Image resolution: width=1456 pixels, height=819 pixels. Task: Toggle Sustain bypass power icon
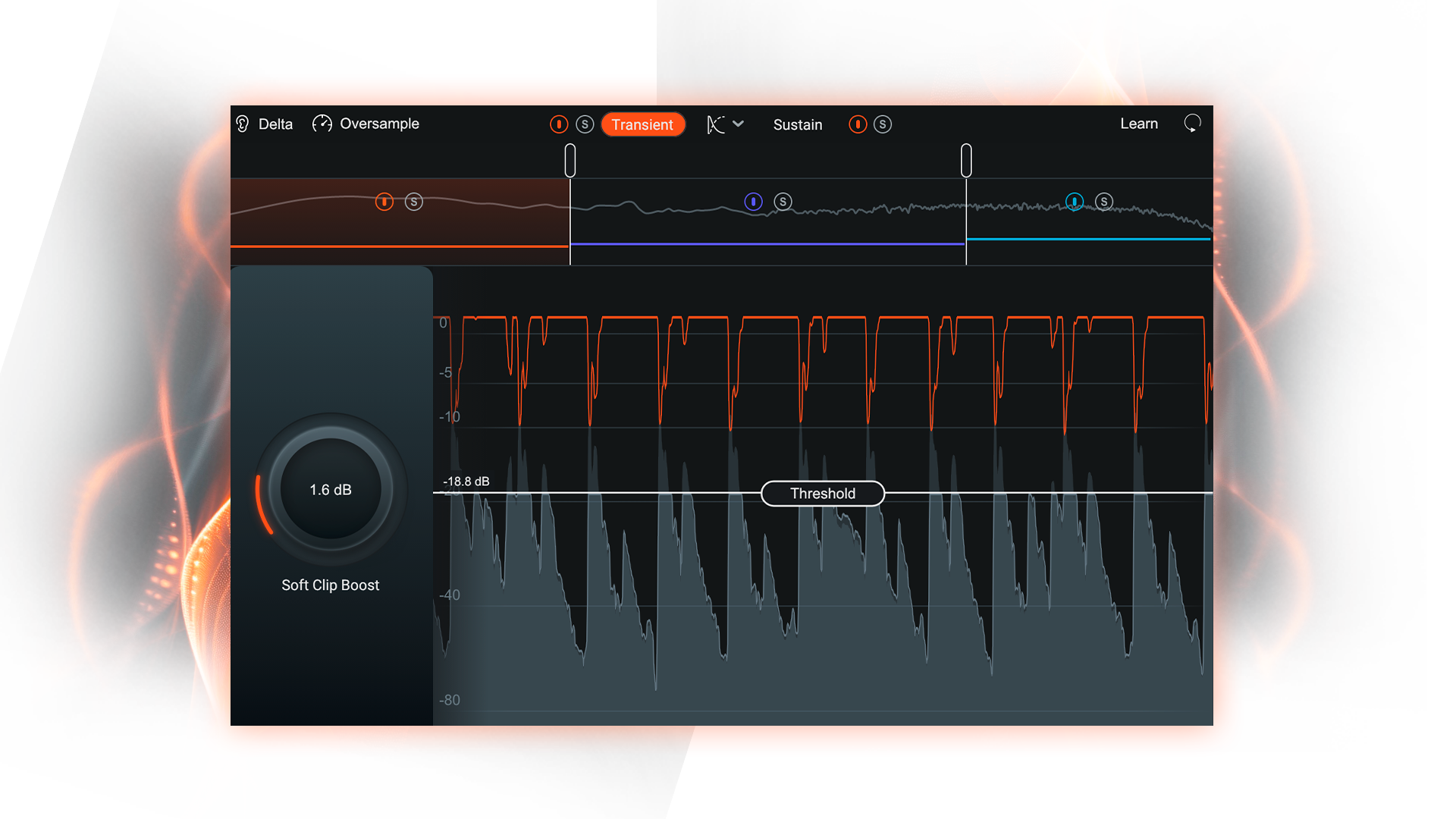[858, 124]
